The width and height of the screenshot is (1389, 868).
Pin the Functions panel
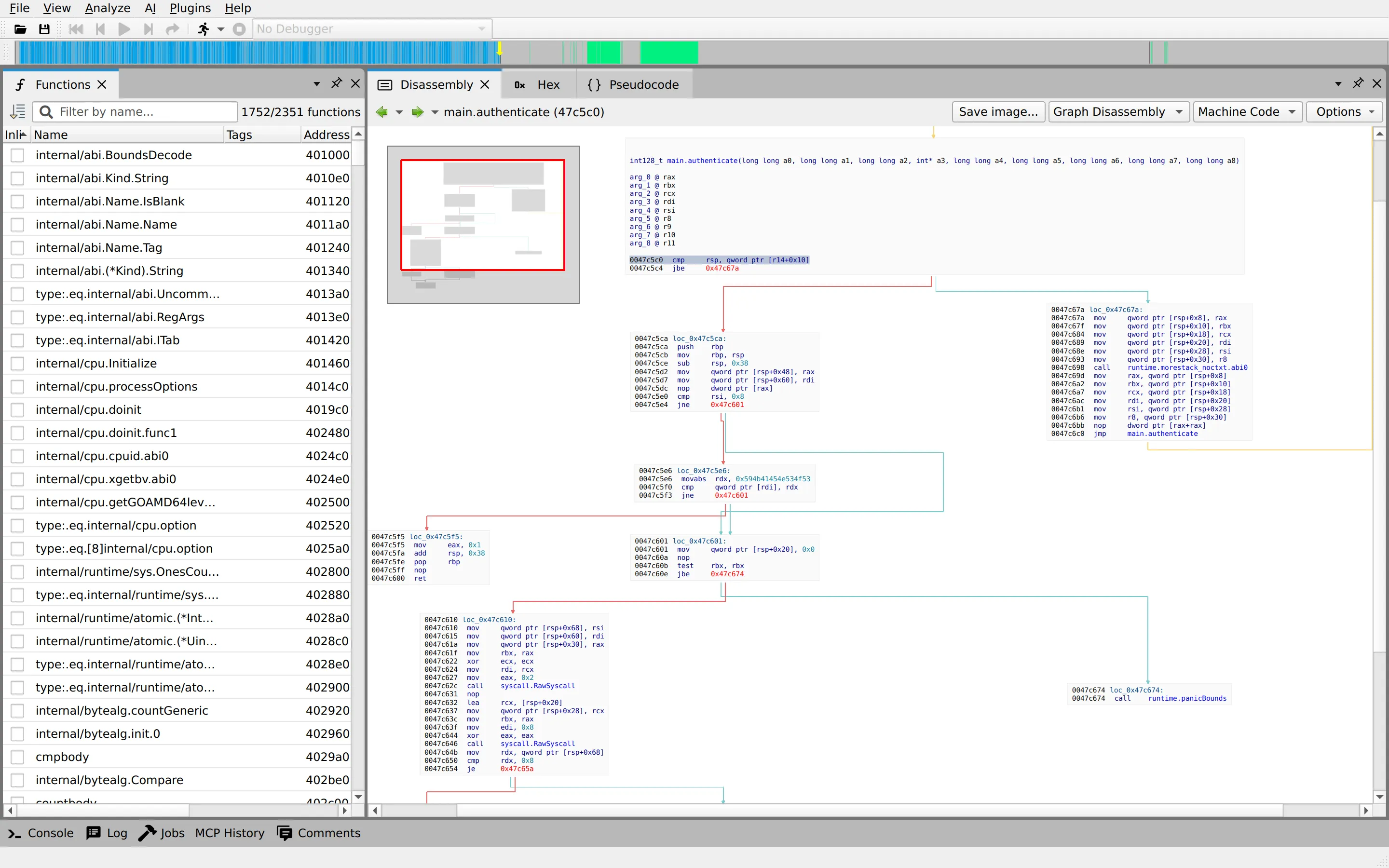(336, 84)
